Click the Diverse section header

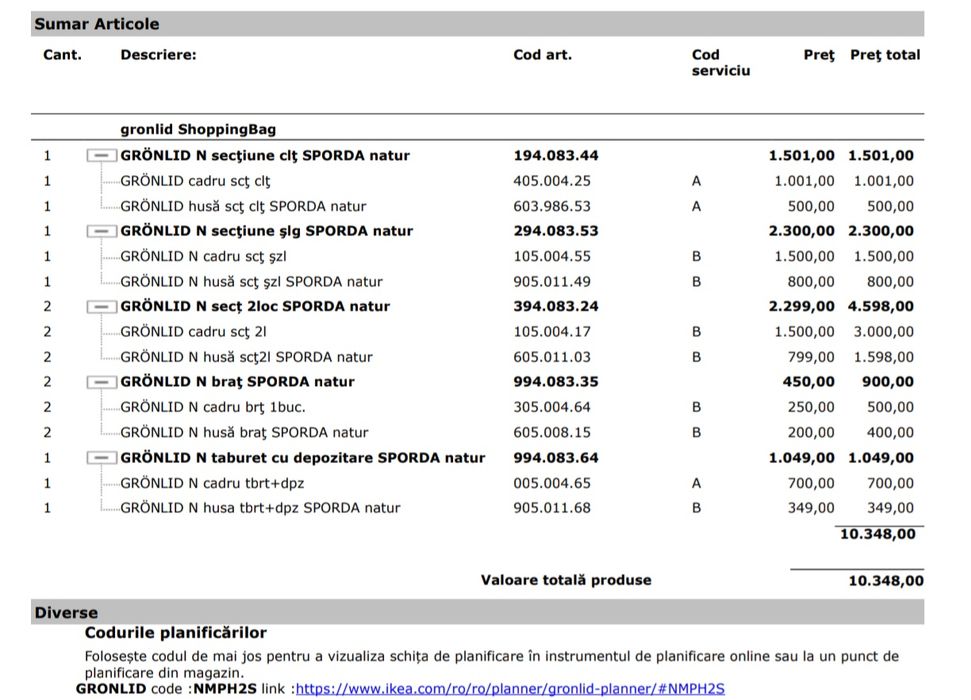[x=66, y=612]
